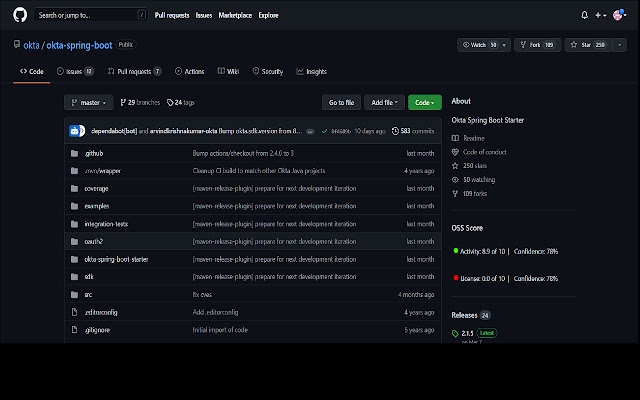The width and height of the screenshot is (640, 400).
Task: Open the 'fix cves' commit message
Action: tap(202, 295)
